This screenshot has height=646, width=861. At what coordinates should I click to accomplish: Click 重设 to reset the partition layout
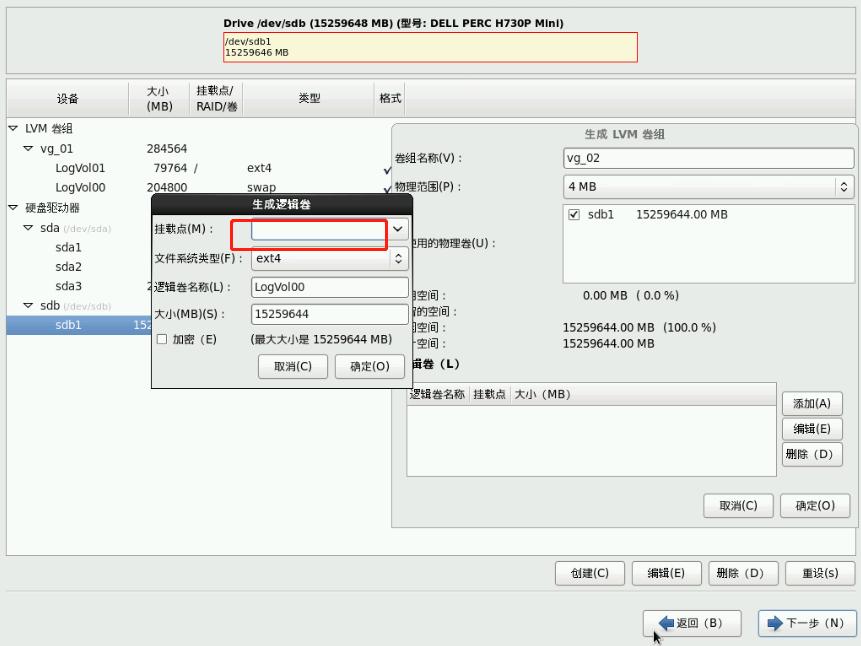(820, 573)
